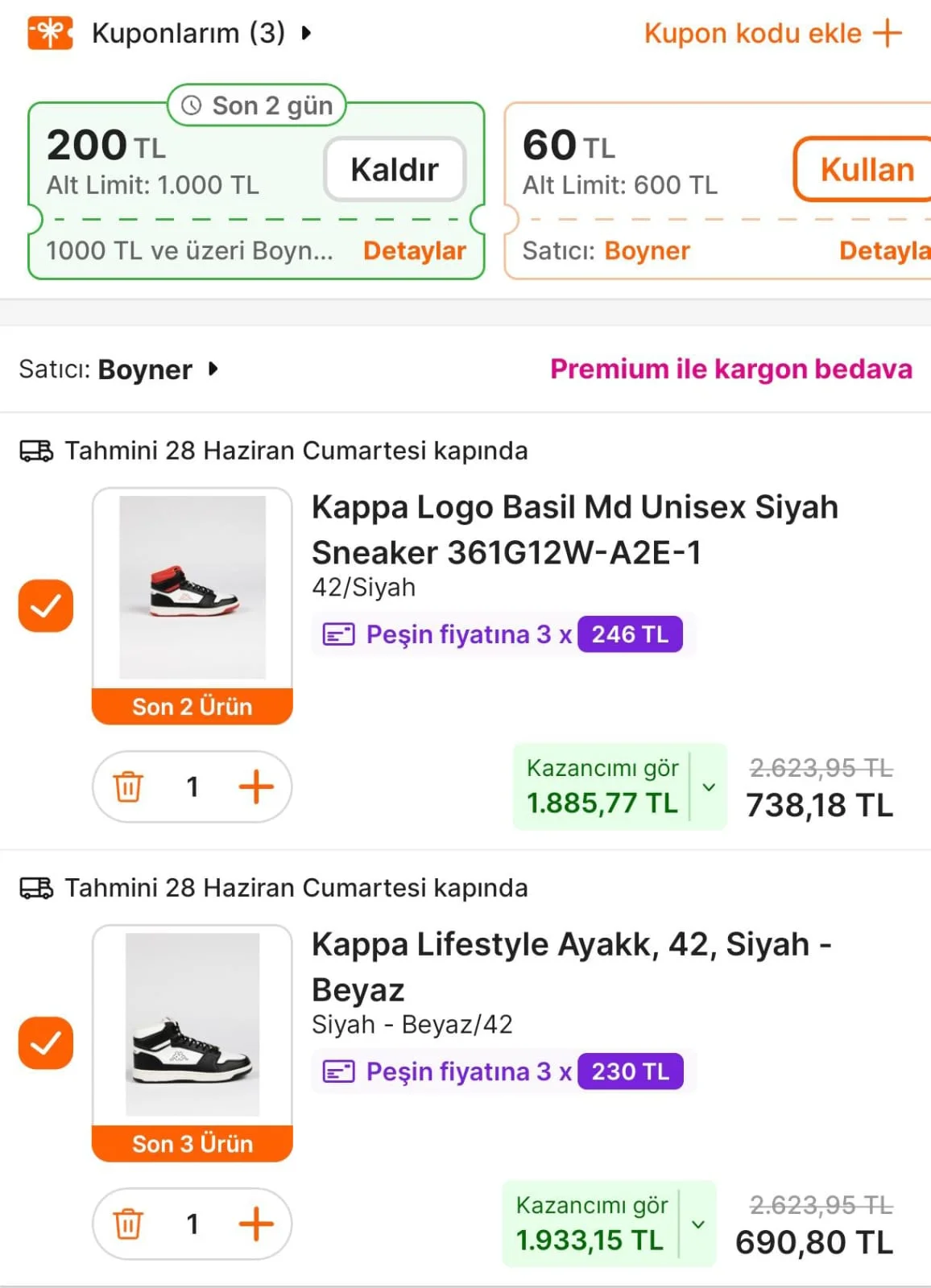Click the installment card icon for 230 TL
This screenshot has width=931, height=1288.
(338, 1071)
